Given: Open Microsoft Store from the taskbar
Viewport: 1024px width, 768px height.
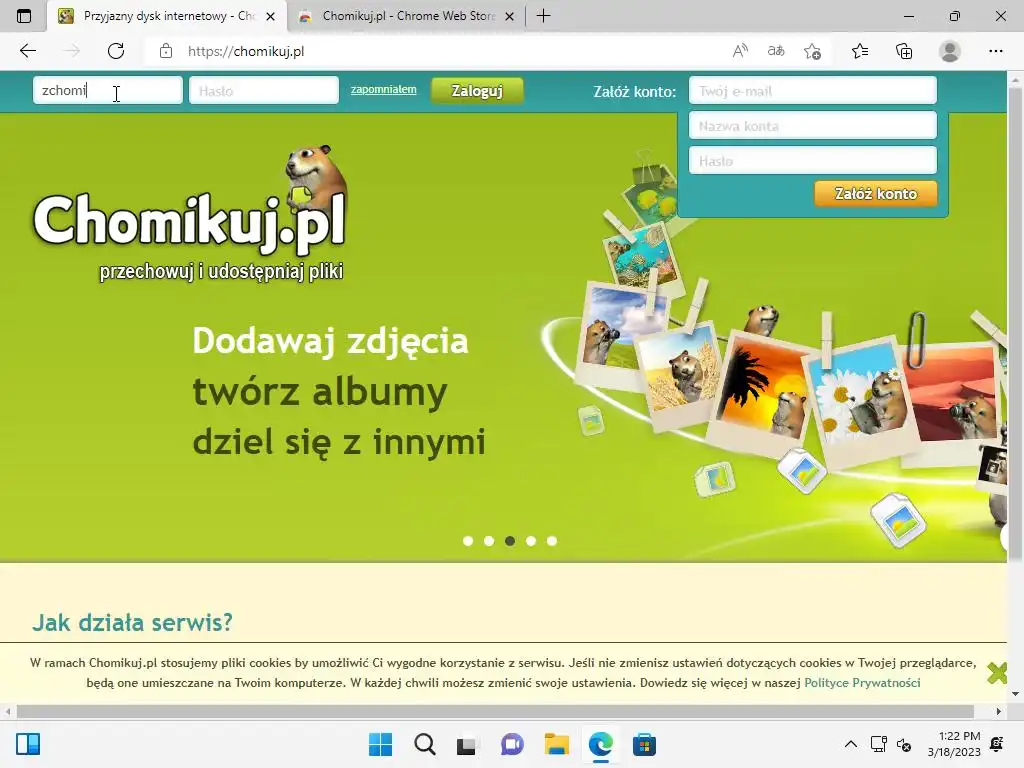Looking at the screenshot, I should (x=644, y=744).
